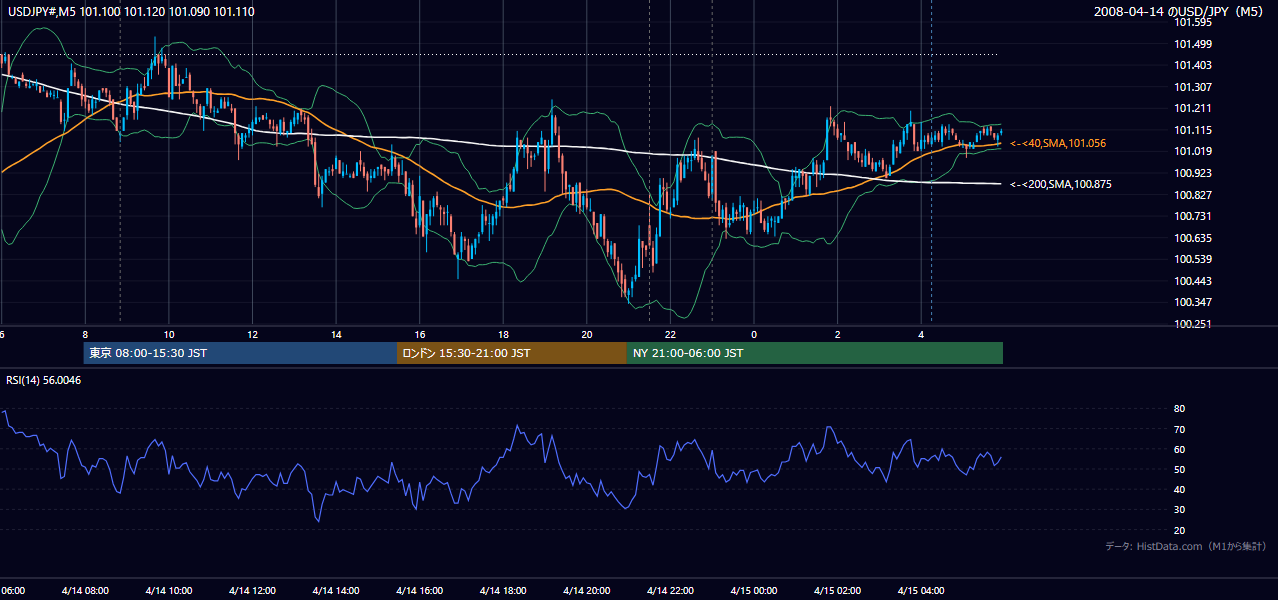Click the bottom time label 4/15 02:00
The height and width of the screenshot is (600, 1278).
tap(837, 591)
